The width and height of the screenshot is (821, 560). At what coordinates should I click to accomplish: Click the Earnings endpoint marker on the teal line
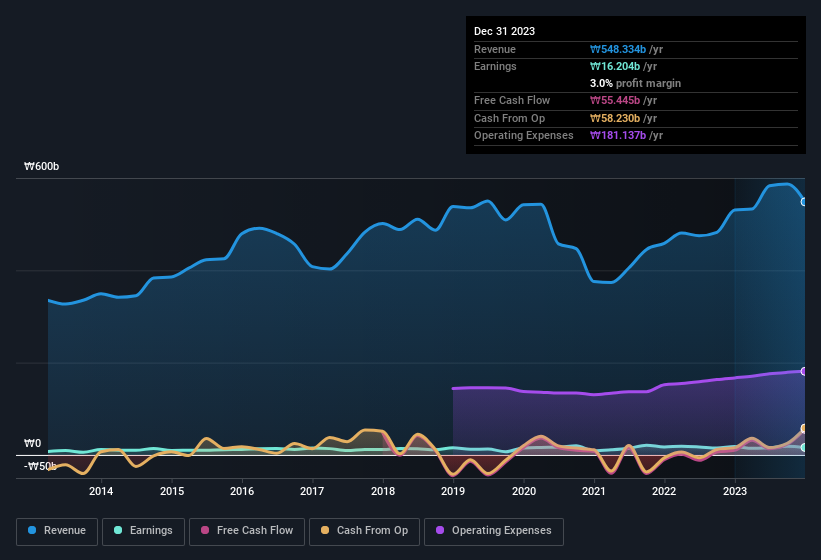pos(804,447)
